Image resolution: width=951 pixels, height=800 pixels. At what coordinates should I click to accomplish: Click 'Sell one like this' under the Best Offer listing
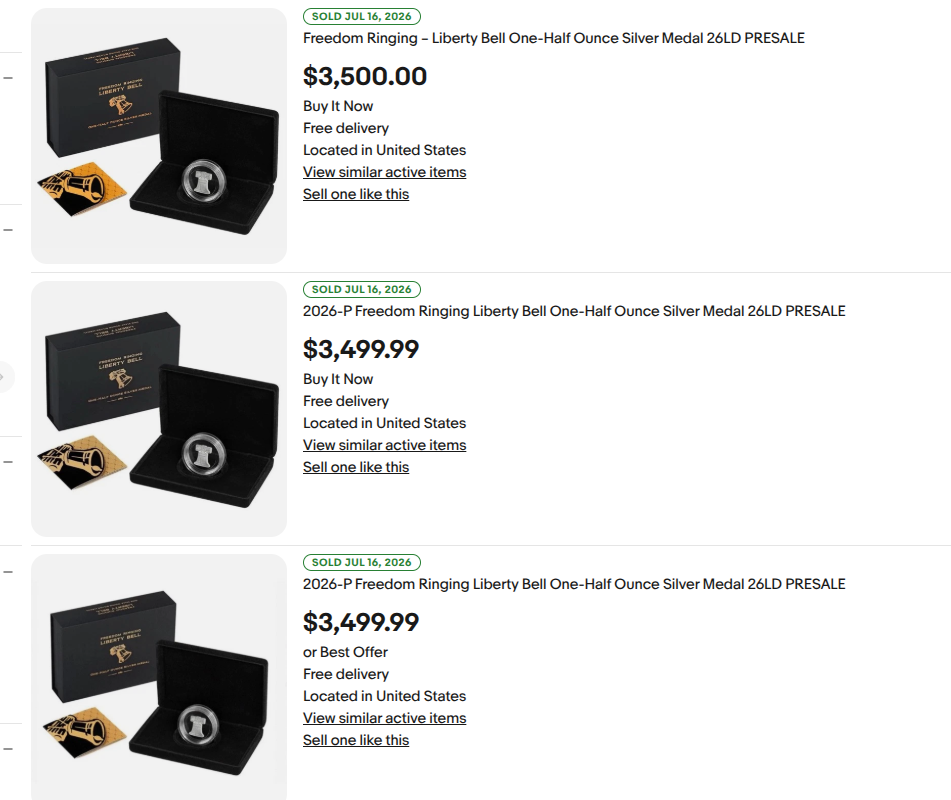(x=356, y=740)
